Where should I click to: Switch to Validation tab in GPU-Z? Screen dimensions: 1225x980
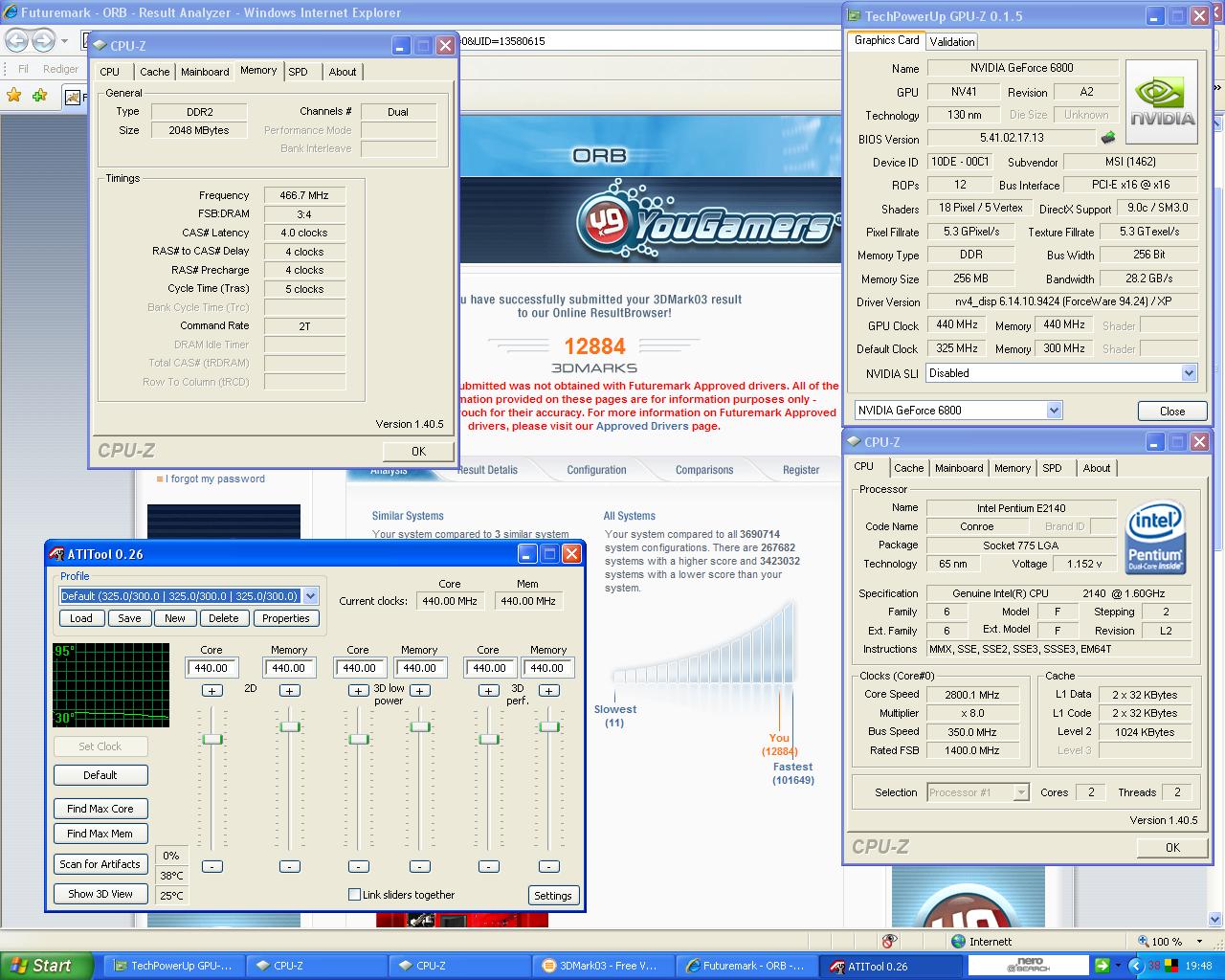tap(952, 41)
